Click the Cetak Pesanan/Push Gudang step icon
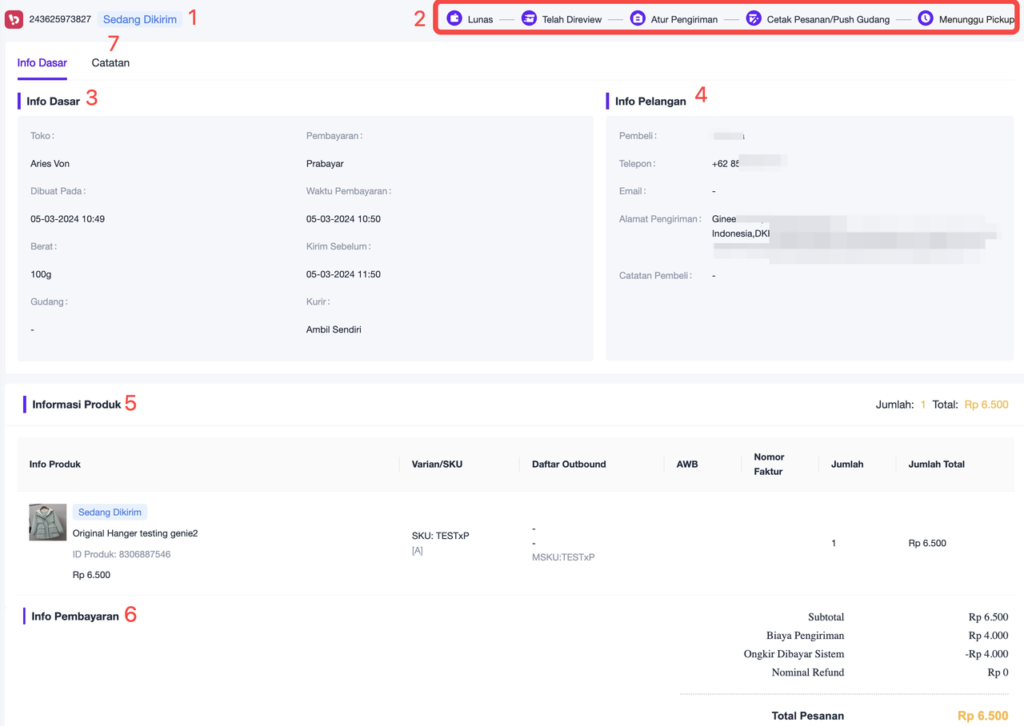Screen dimensions: 1024x726 coord(754,19)
